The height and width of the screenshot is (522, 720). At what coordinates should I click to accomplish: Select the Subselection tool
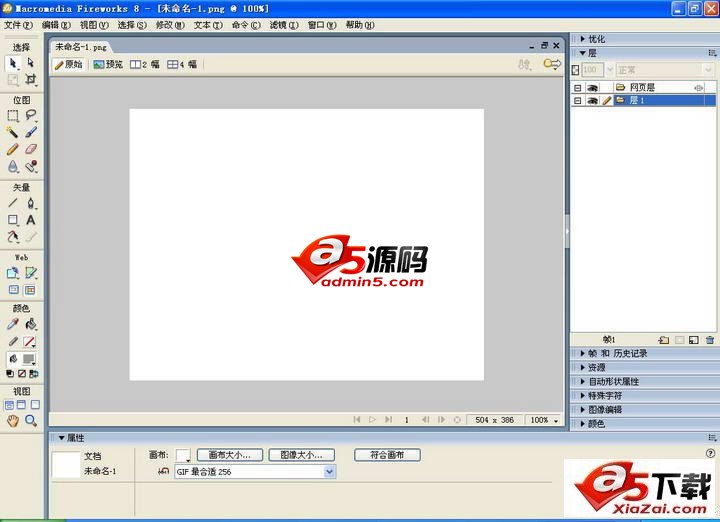[30, 63]
